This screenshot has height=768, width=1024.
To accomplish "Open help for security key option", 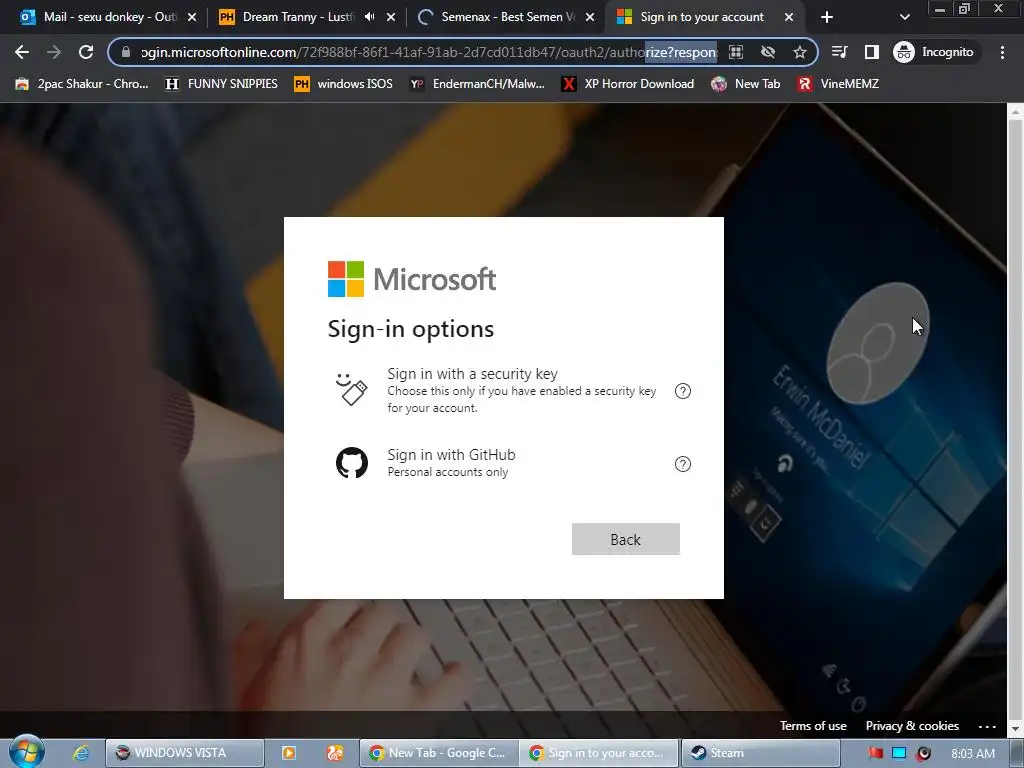I will pyautogui.click(x=682, y=391).
